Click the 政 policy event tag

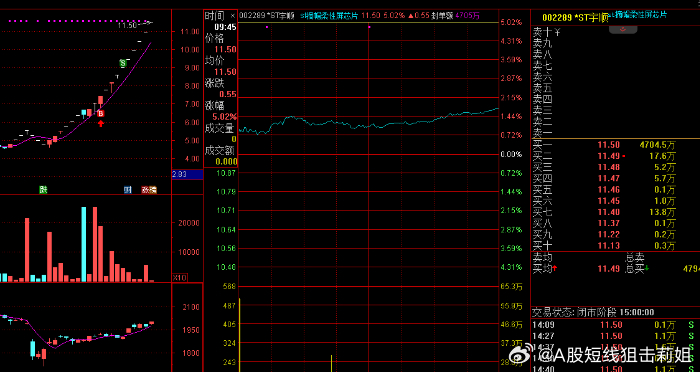tap(146, 190)
